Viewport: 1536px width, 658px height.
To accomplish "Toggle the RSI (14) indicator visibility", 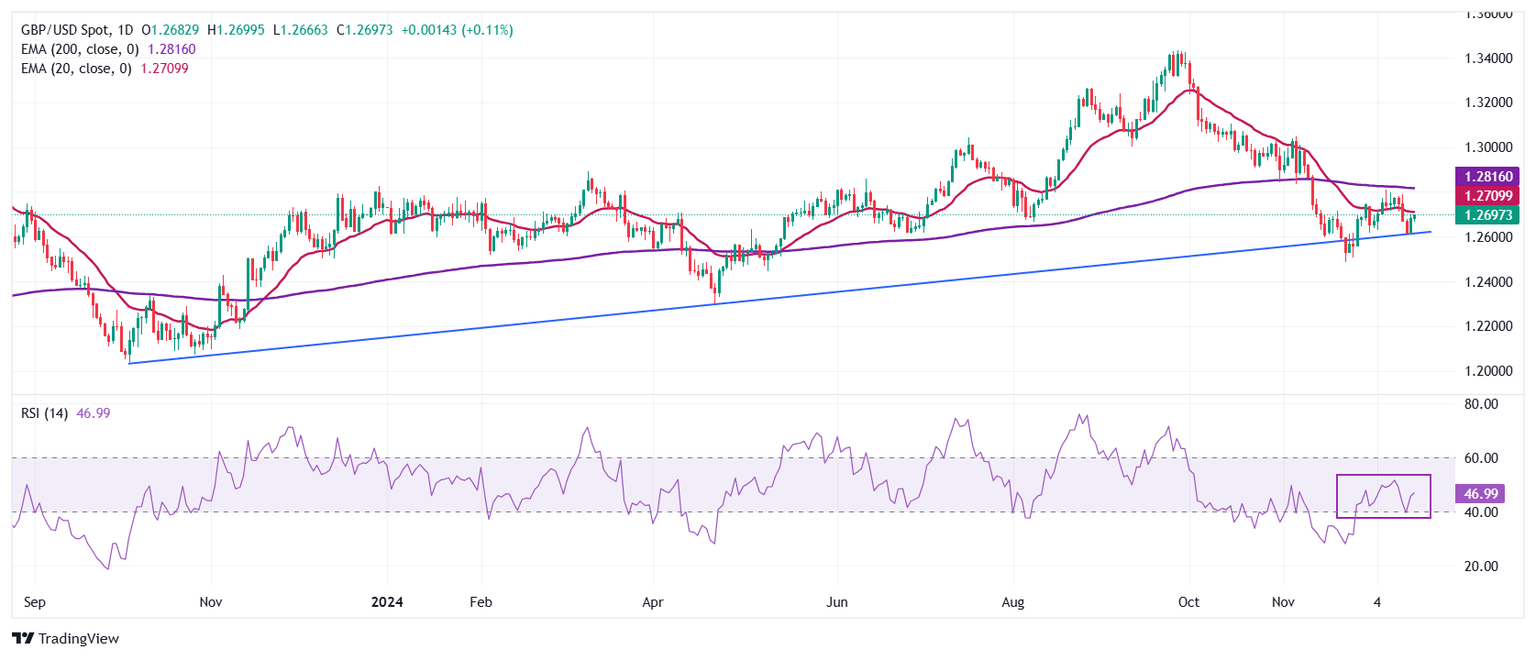I will (44, 412).
